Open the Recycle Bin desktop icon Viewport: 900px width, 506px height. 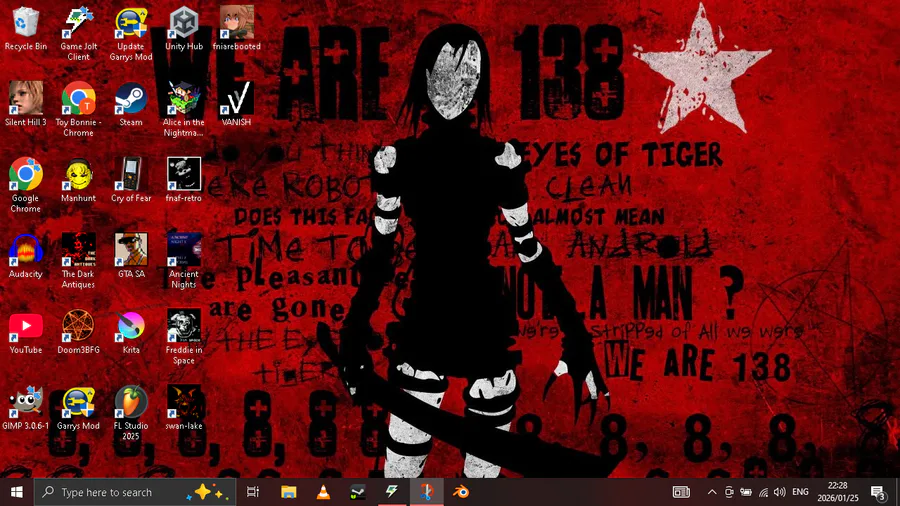(25, 29)
